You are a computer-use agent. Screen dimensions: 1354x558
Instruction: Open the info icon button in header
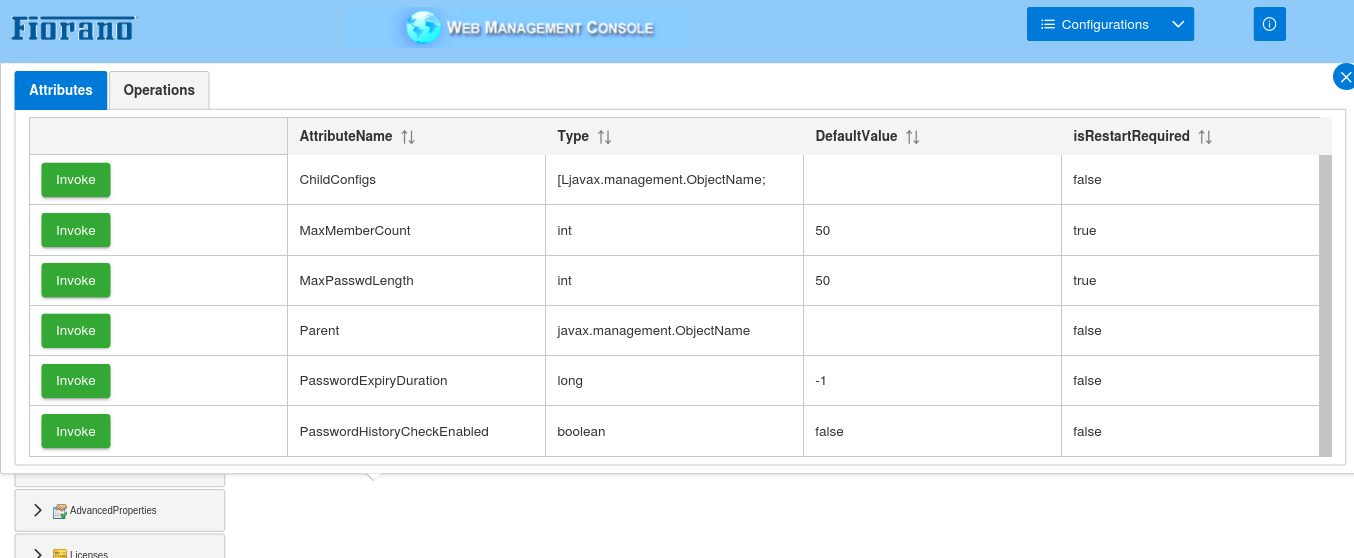(1269, 24)
